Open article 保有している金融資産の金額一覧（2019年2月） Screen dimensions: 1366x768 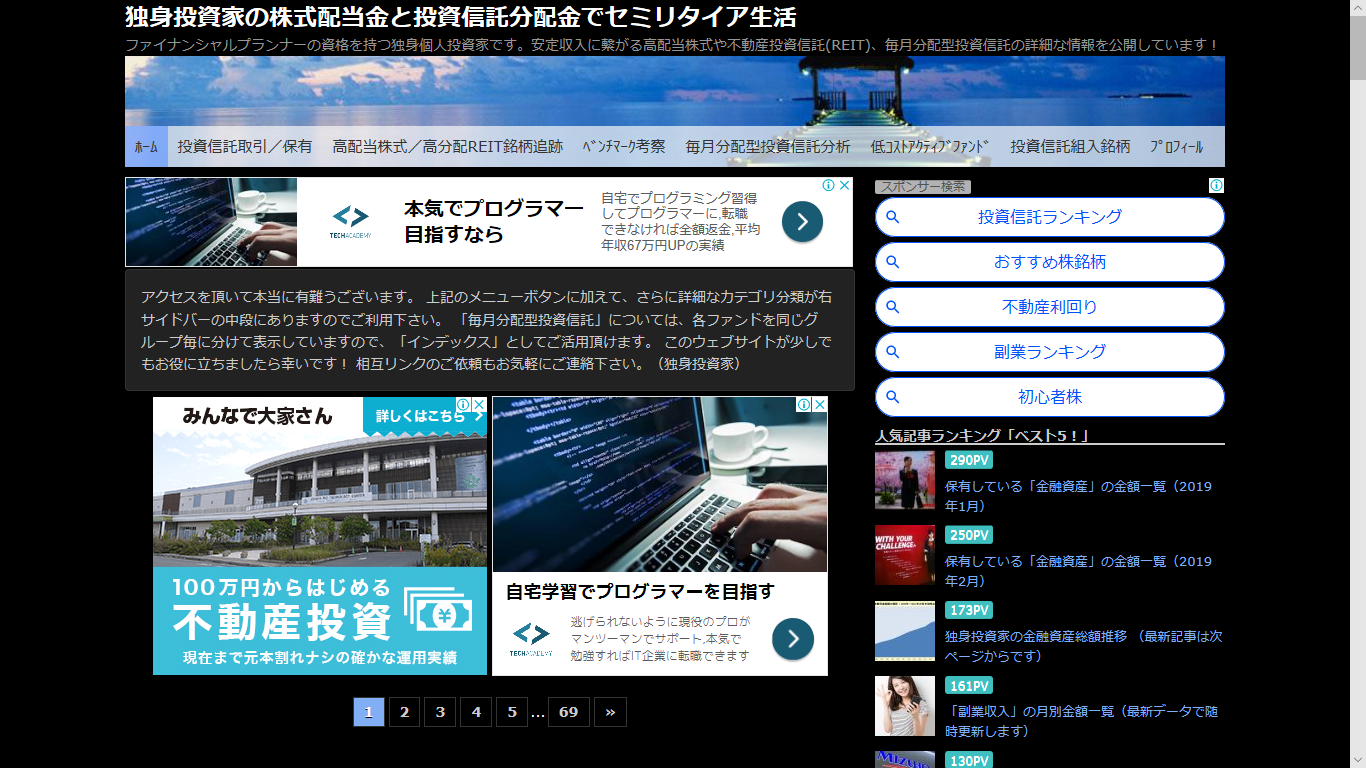1078,571
